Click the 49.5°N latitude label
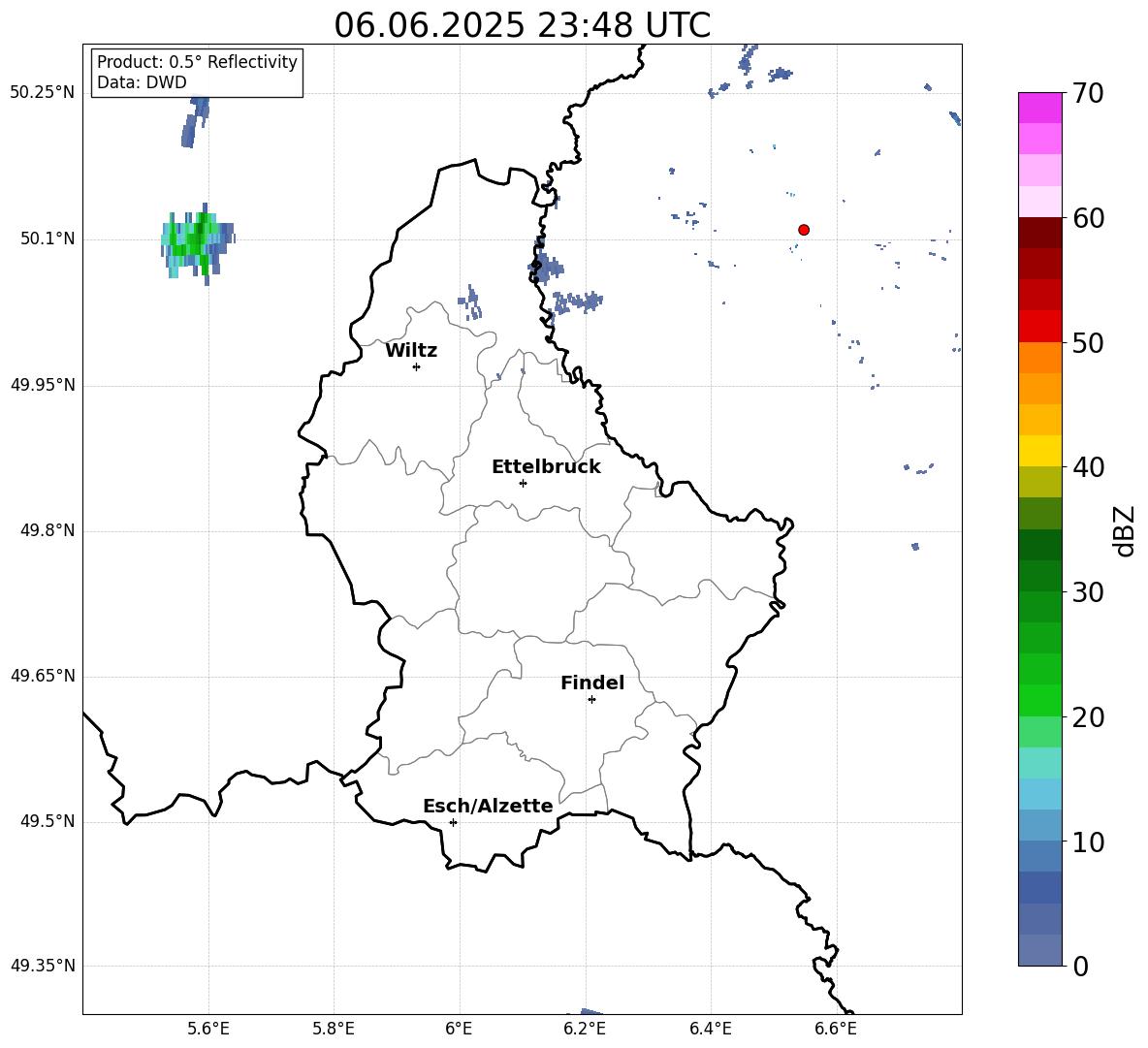The image size is (1148, 1048). point(48,821)
